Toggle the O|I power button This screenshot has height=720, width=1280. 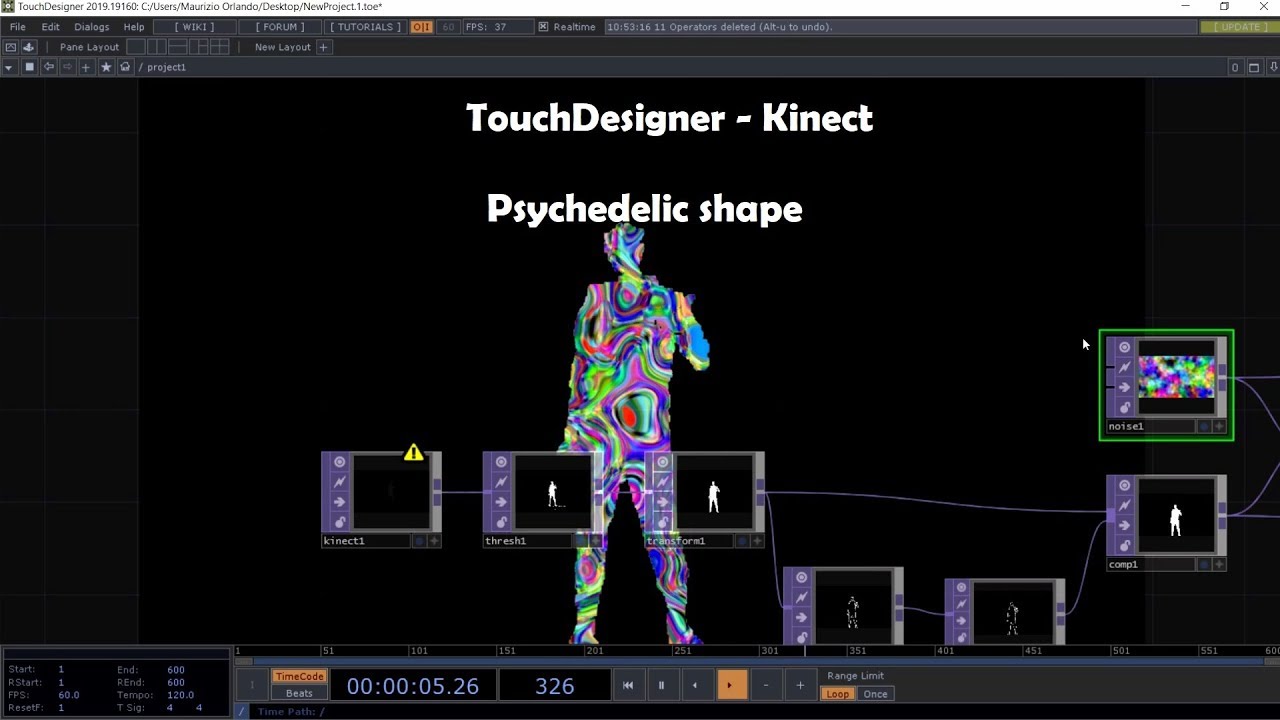point(421,27)
